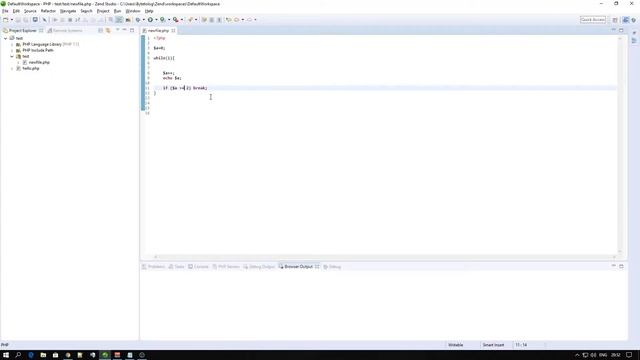This screenshot has width=640, height=360.
Task: Click the debug Resume toolbar icon
Action: [x=55, y=20]
